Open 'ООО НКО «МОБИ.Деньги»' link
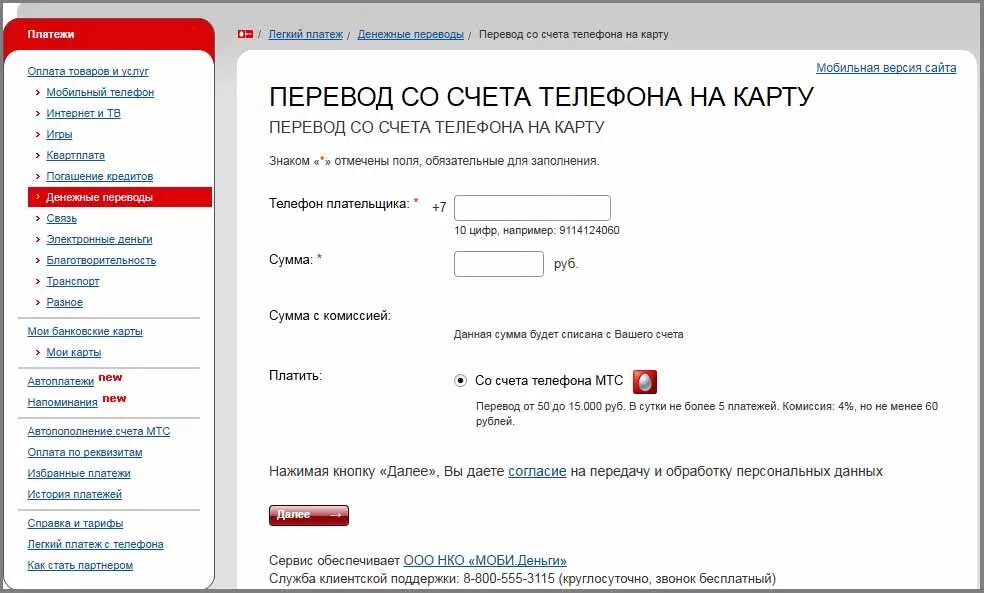Screen dimensions: 984x593 pos(485,560)
